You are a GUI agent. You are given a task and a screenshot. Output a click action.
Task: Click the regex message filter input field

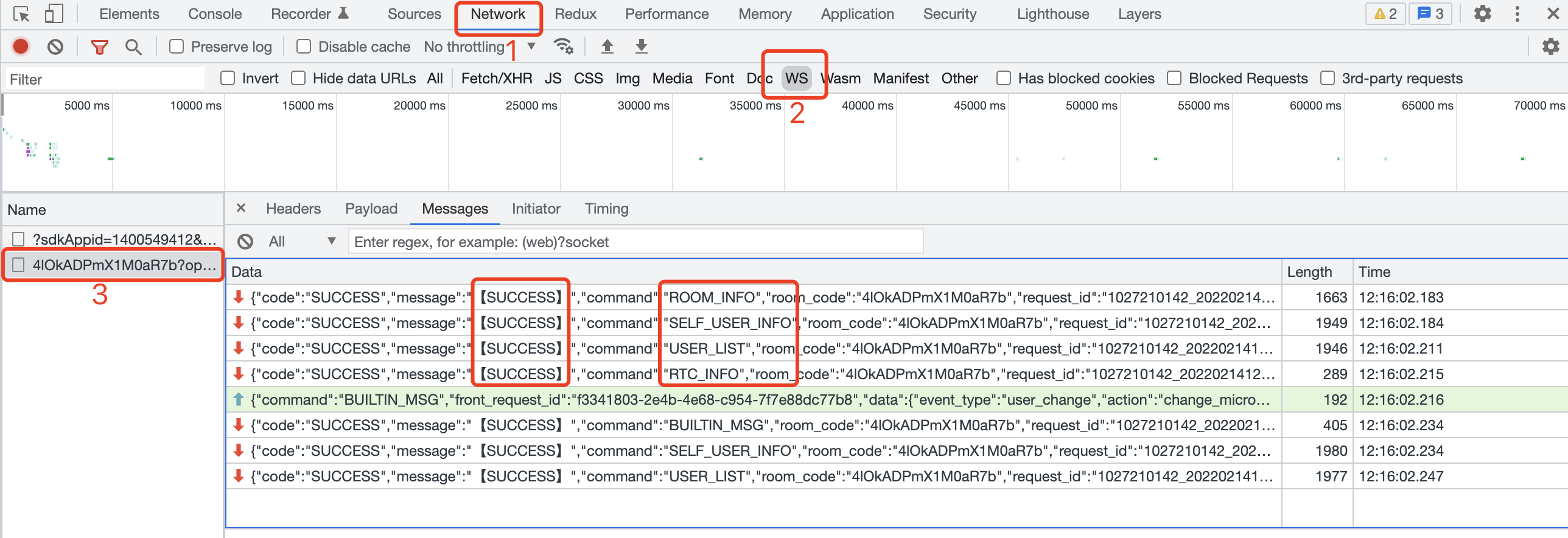(x=635, y=242)
